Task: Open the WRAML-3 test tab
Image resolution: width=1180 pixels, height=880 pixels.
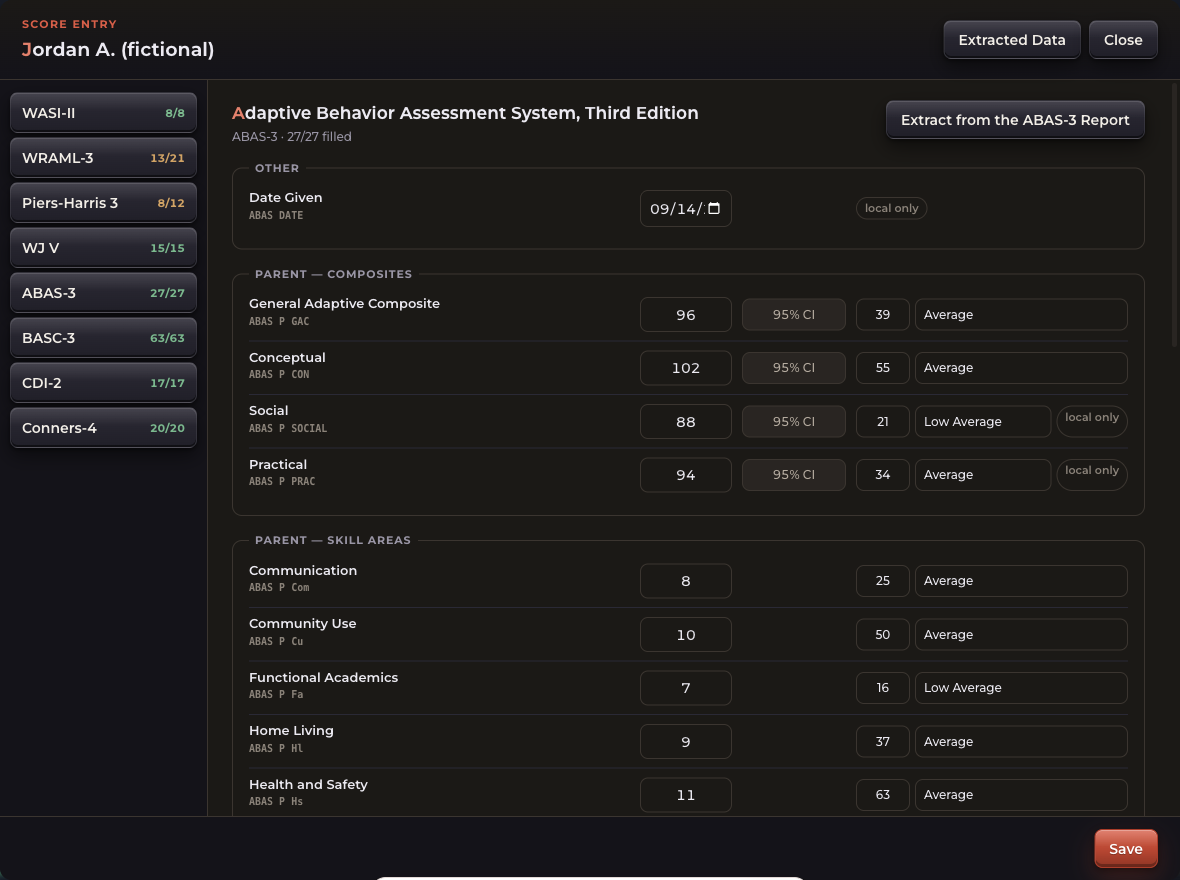Action: point(103,158)
